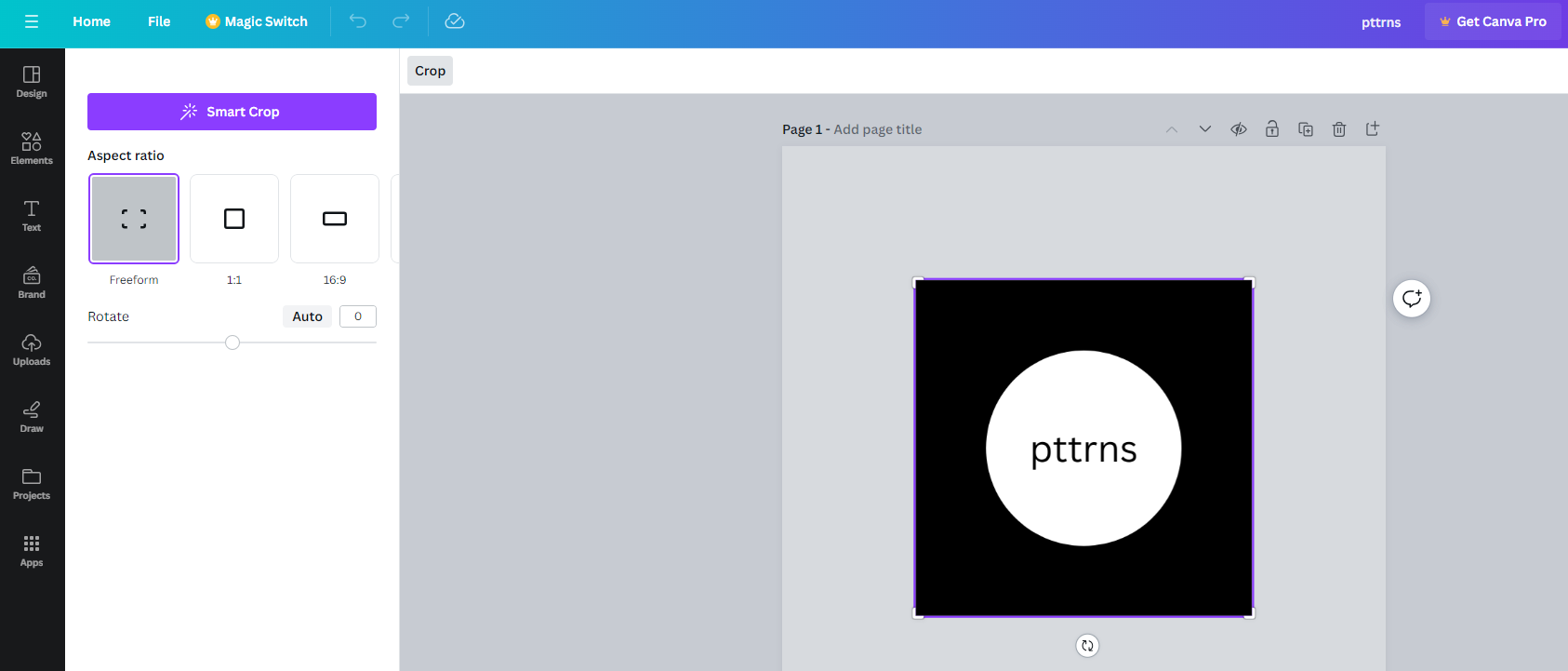This screenshot has height=671, width=1568.
Task: Click Get Canva Pro
Action: [1493, 21]
